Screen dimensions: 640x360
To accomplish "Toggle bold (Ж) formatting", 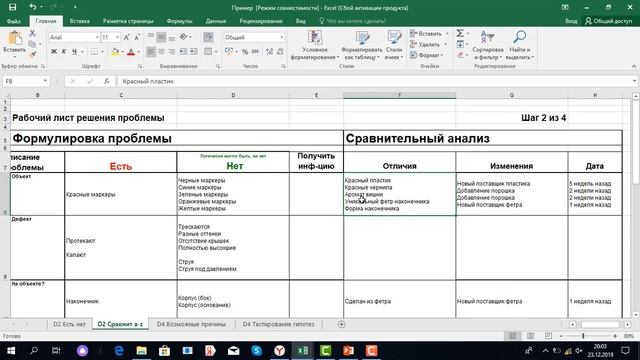I will (x=53, y=52).
